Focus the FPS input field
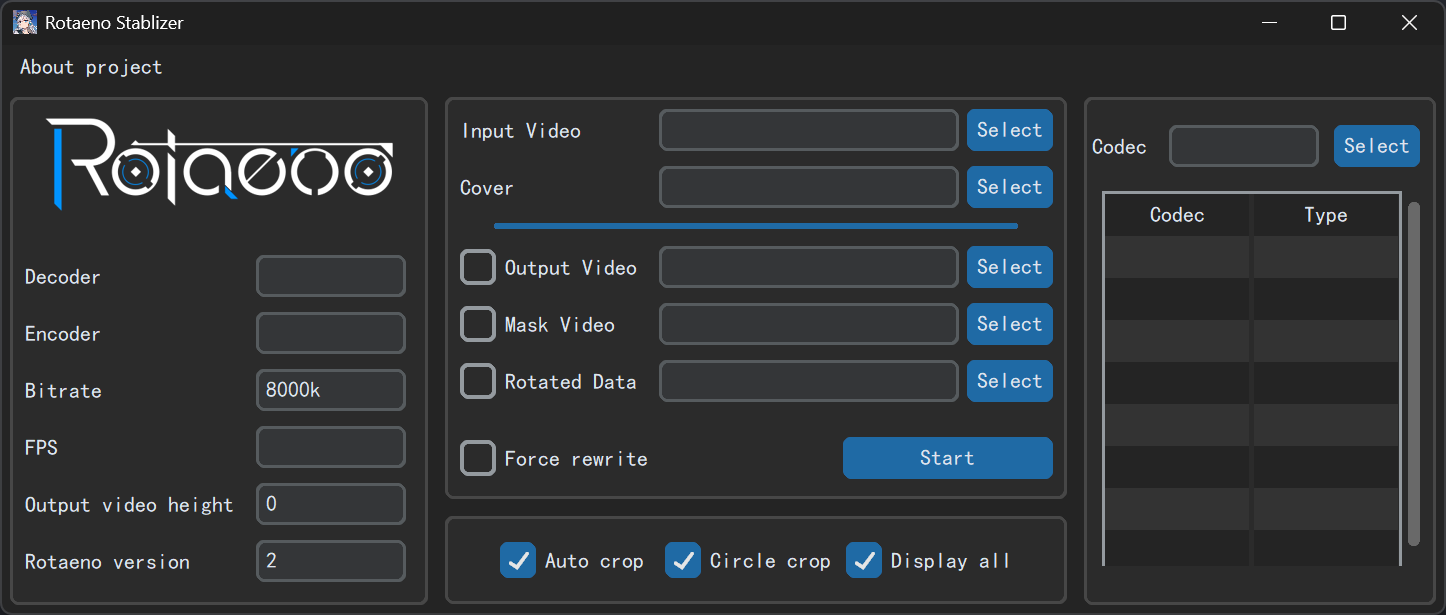This screenshot has height=615, width=1446. pos(331,447)
